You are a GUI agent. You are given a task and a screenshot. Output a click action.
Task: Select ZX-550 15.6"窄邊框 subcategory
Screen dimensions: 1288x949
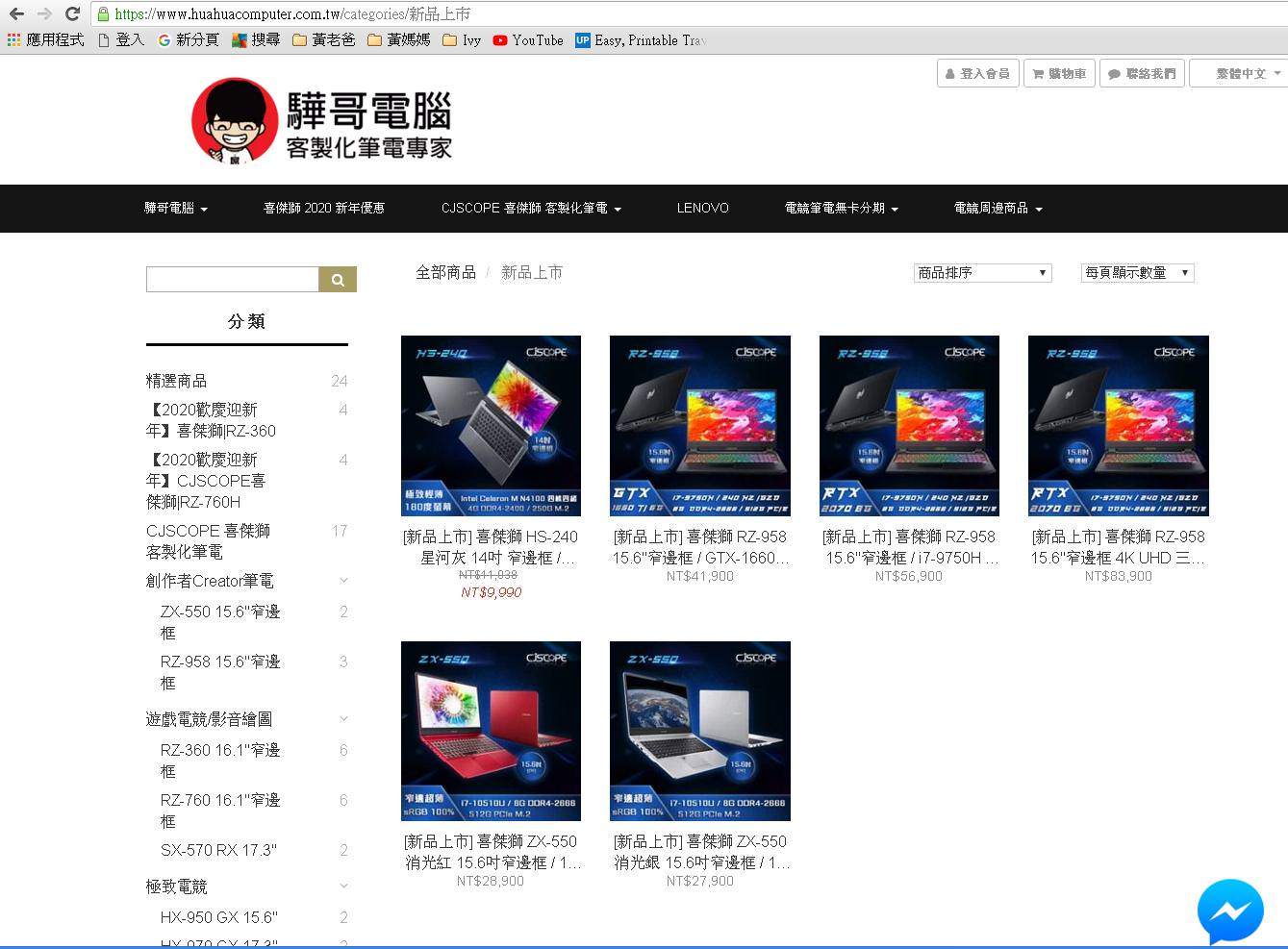pyautogui.click(x=220, y=622)
